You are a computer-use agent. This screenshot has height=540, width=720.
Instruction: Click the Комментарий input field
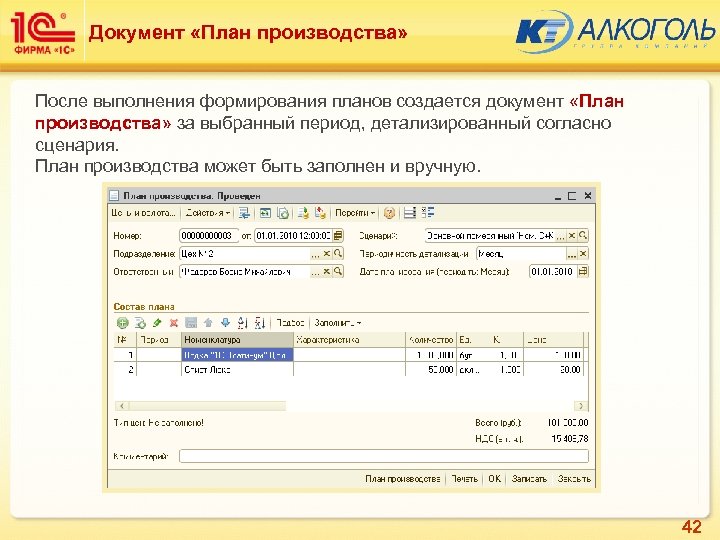pyautogui.click(x=384, y=456)
